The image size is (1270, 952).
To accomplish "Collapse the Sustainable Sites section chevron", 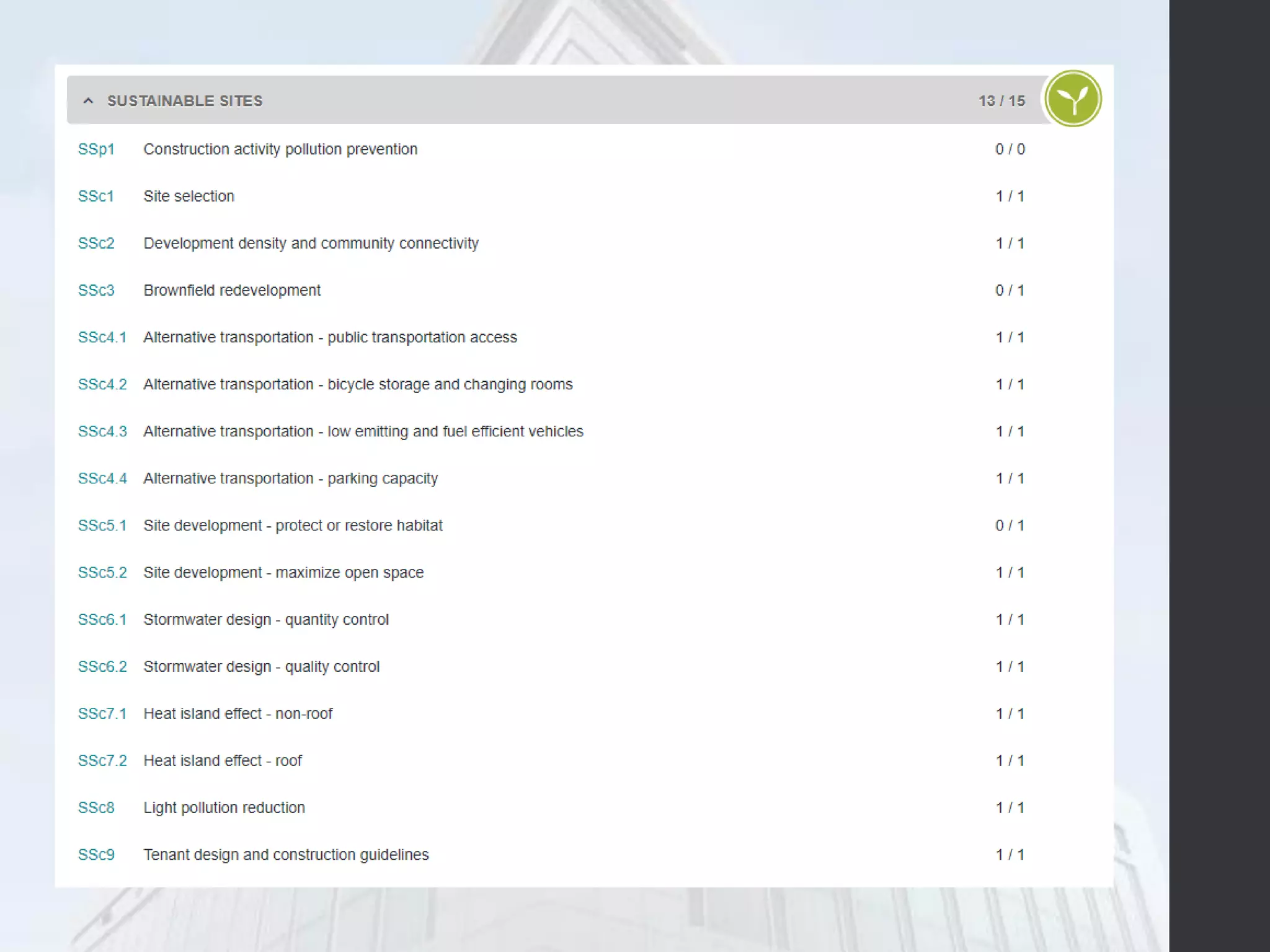I will (x=88, y=100).
